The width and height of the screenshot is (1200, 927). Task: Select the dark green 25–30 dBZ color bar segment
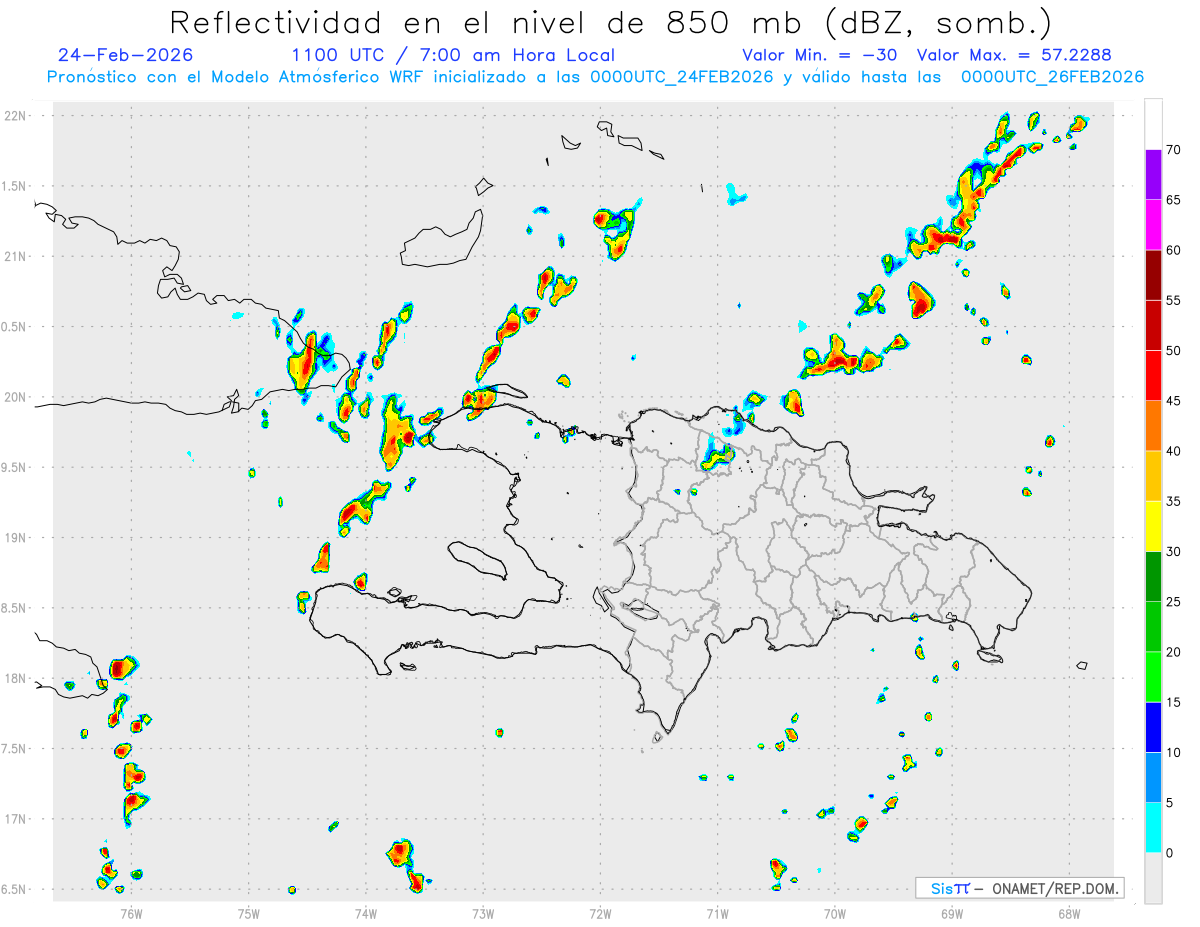coord(1153,576)
